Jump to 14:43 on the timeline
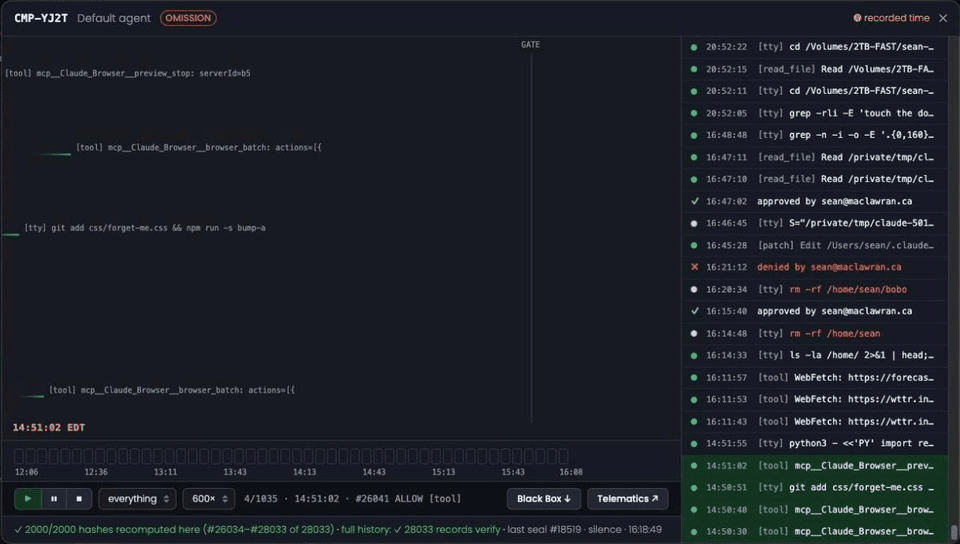This screenshot has width=960, height=544. click(374, 472)
